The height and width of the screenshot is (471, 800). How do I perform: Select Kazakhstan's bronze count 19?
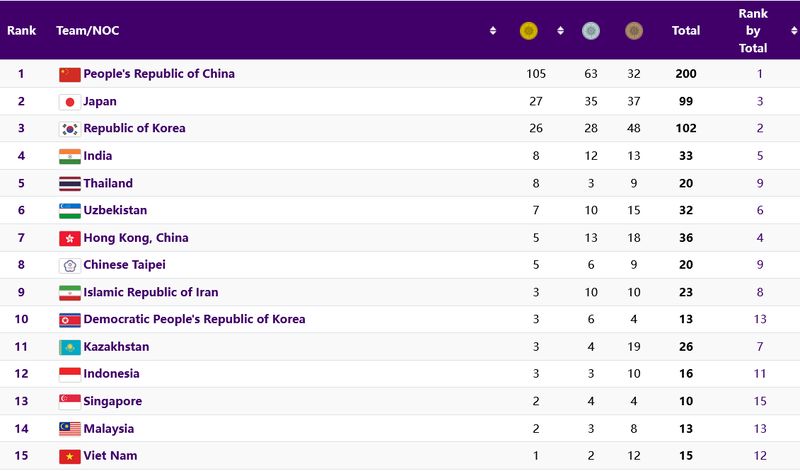click(x=634, y=346)
